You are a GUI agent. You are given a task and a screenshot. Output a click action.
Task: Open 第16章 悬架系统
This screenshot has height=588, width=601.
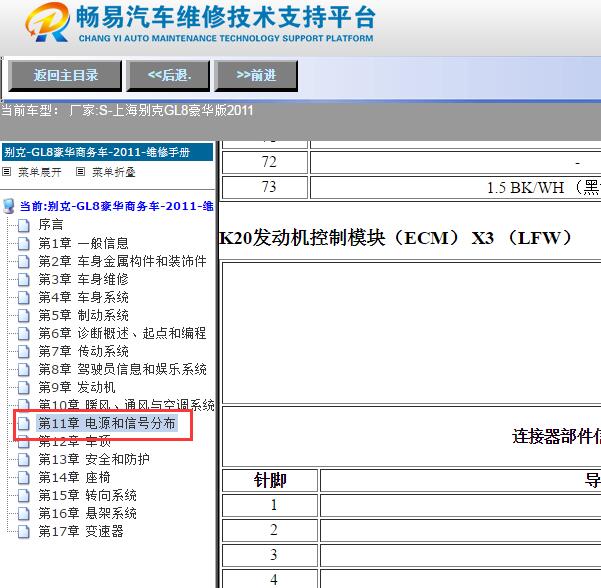pyautogui.click(x=87, y=513)
